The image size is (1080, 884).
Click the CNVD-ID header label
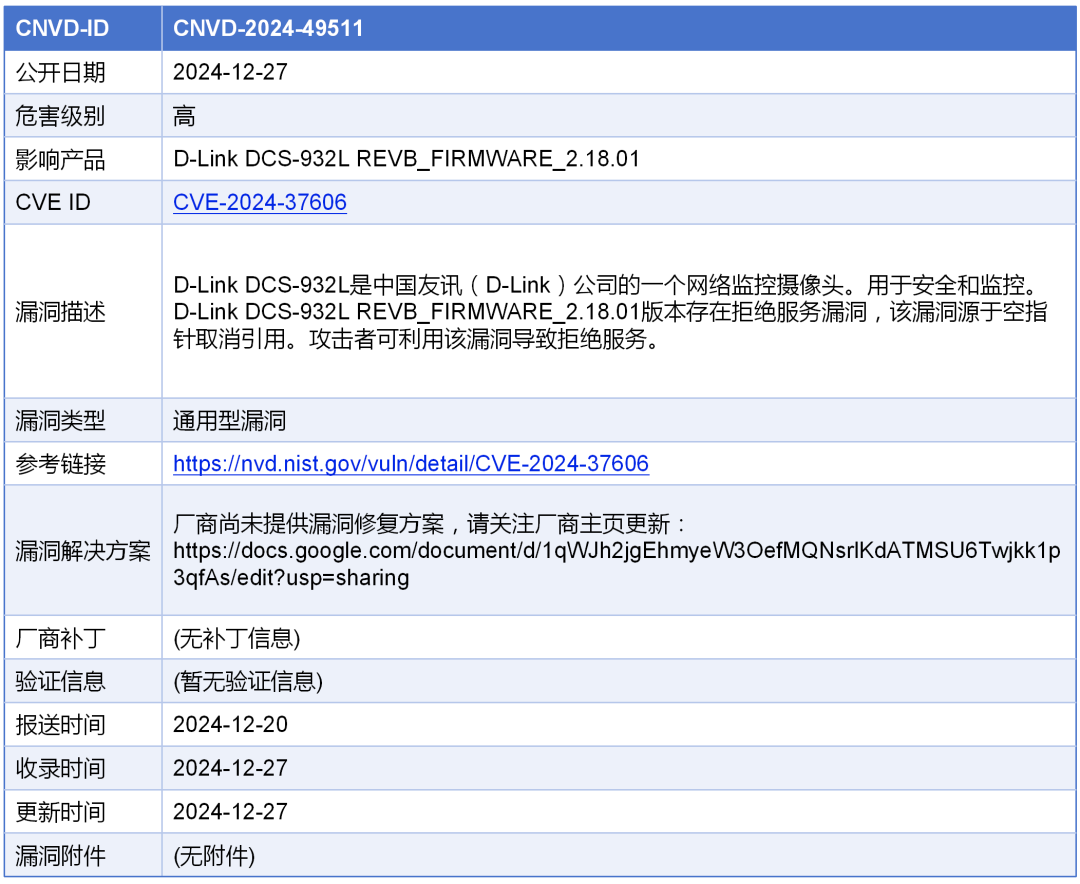(x=62, y=28)
